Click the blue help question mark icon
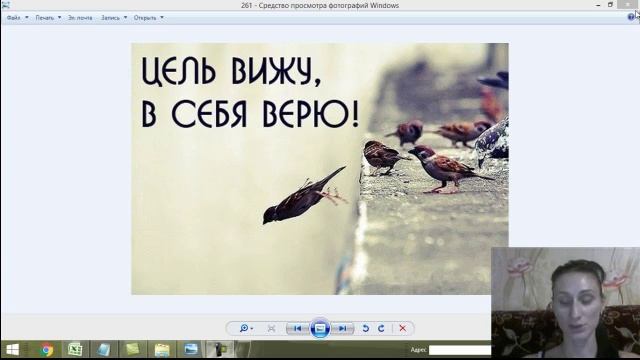 click(631, 17)
